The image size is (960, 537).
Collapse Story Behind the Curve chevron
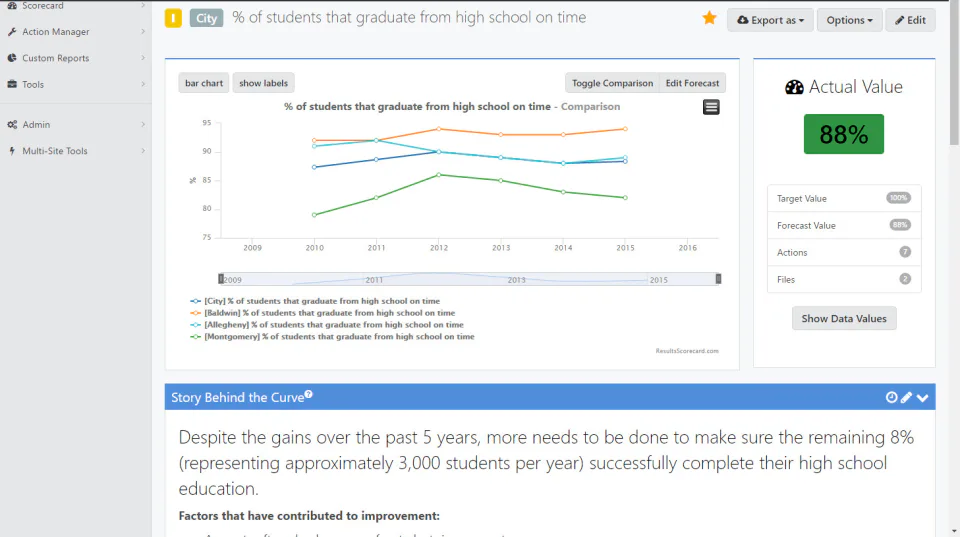tap(923, 398)
